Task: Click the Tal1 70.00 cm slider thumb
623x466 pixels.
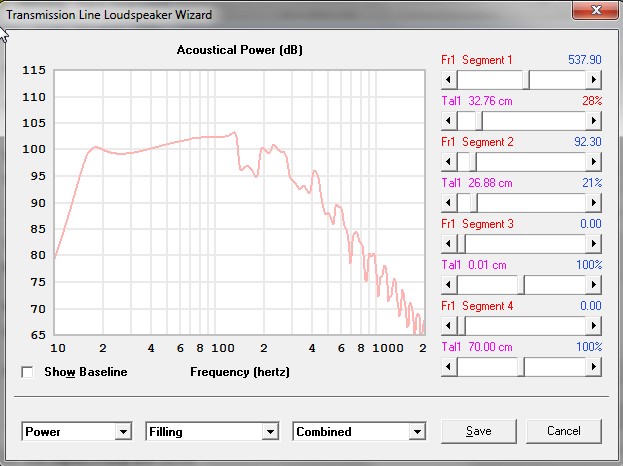Action: click(x=521, y=367)
